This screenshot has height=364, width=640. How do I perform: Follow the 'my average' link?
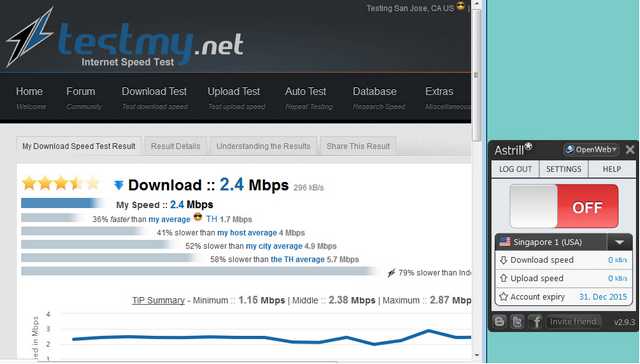(169, 220)
